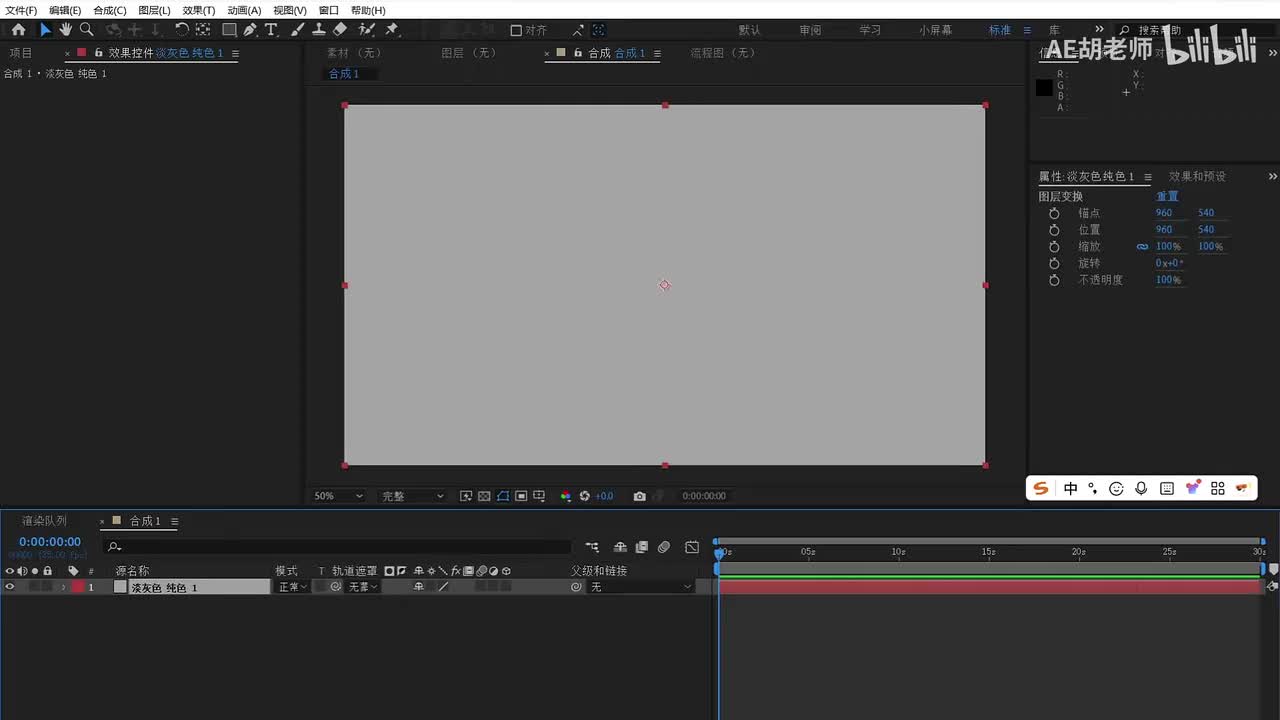Click the channel color management icon in viewer

pyautogui.click(x=566, y=496)
